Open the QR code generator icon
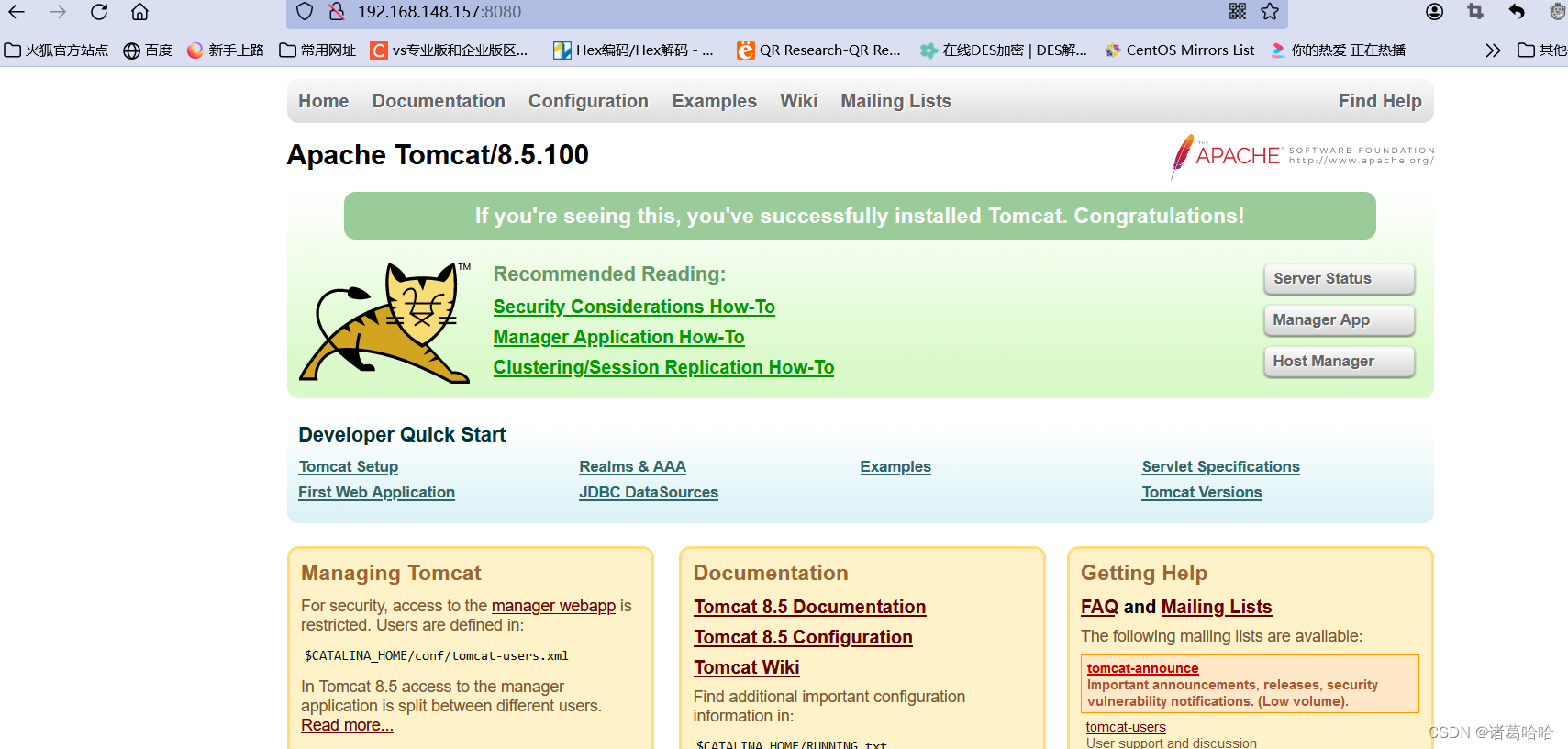Viewport: 1568px width, 749px height. pos(1238,12)
